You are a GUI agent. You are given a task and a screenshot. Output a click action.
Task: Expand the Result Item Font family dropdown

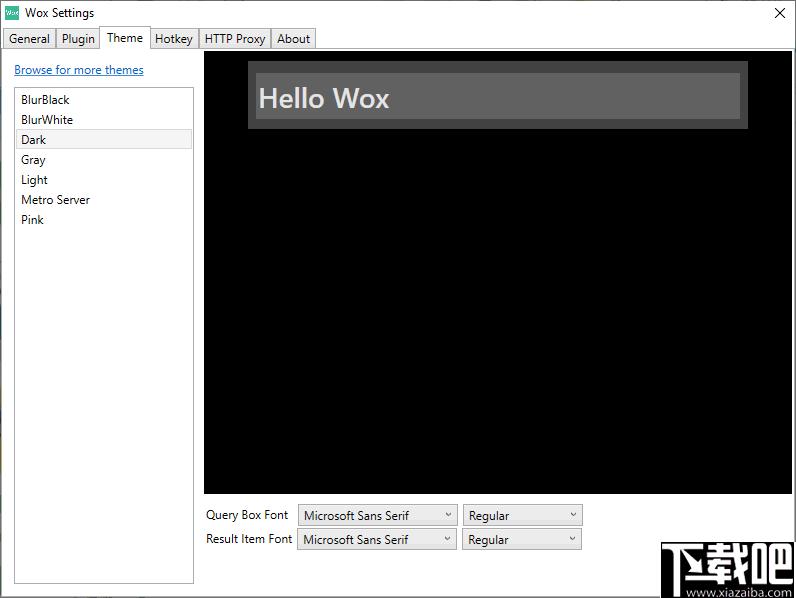click(x=377, y=539)
